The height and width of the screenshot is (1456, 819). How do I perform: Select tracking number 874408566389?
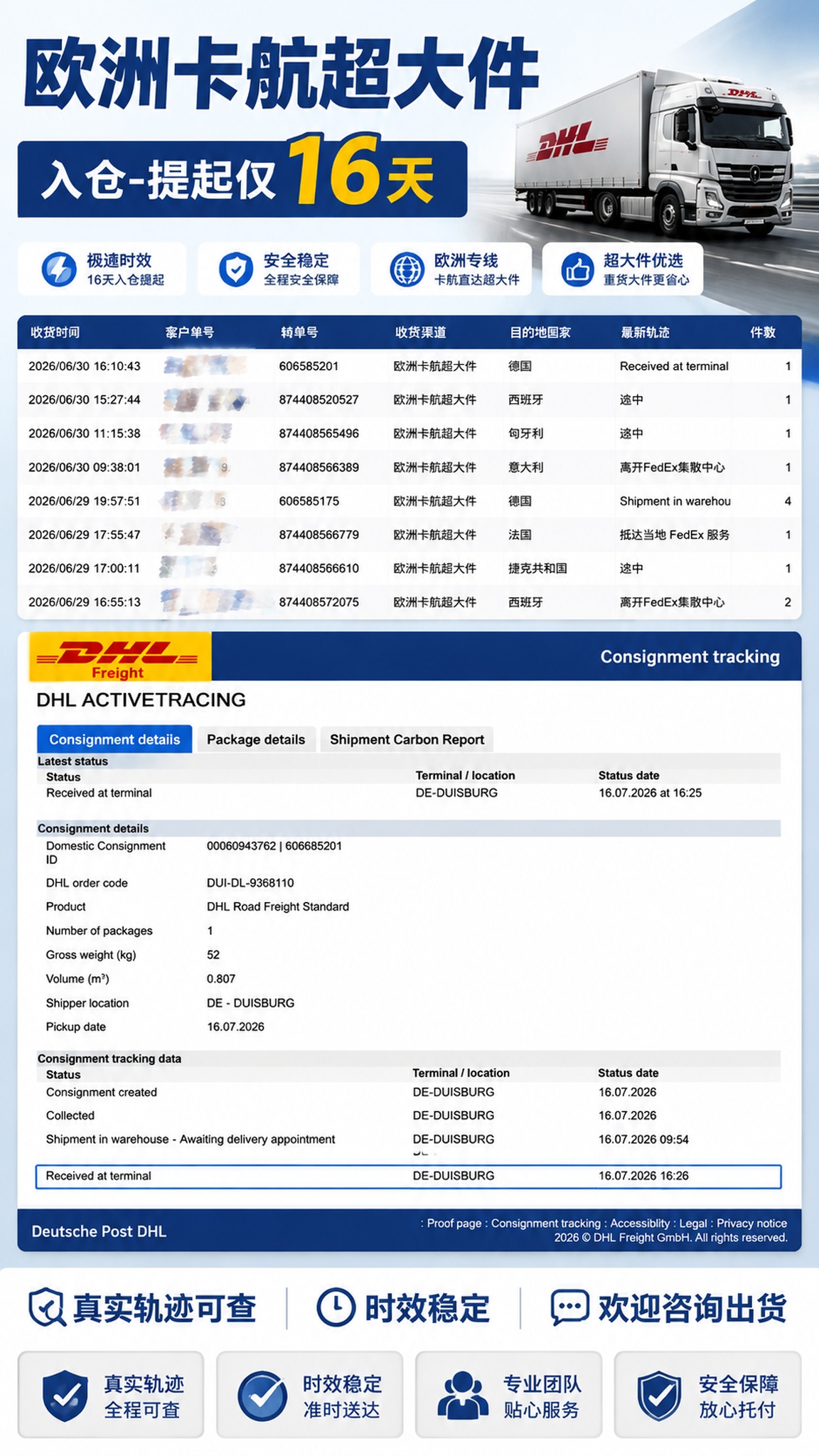[318, 467]
